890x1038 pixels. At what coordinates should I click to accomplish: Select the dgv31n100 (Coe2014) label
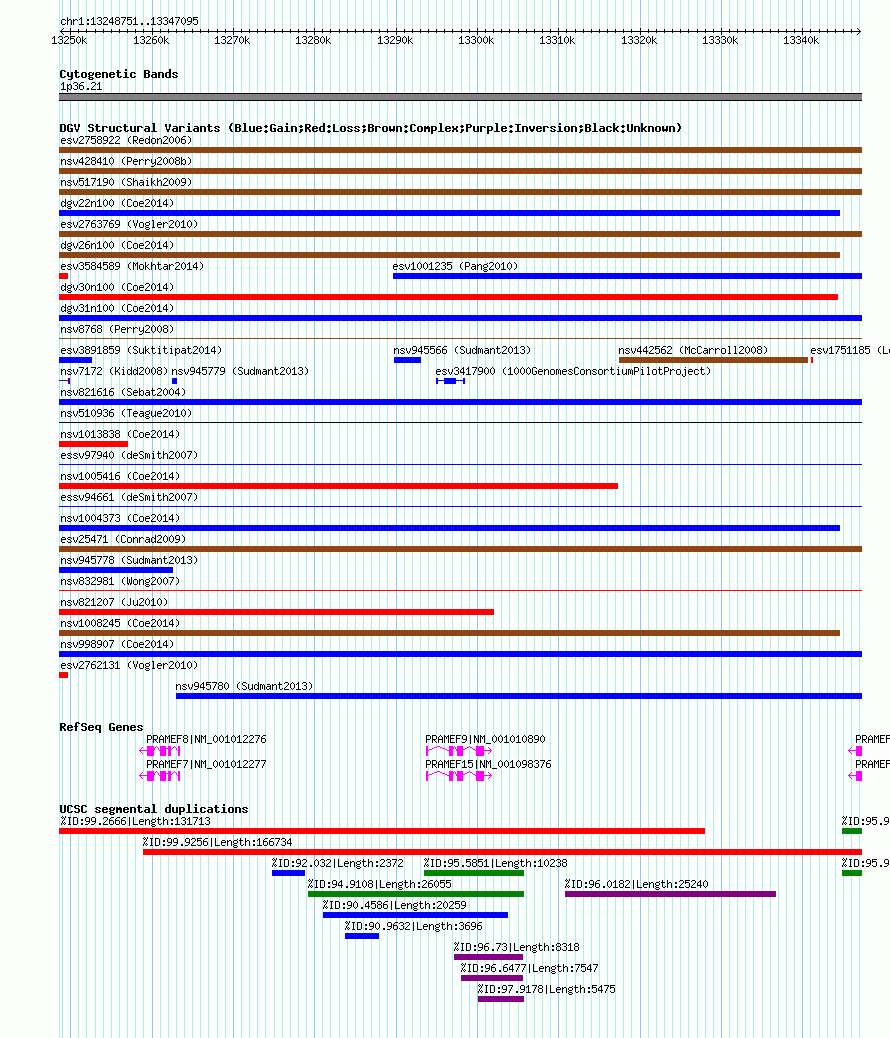117,308
